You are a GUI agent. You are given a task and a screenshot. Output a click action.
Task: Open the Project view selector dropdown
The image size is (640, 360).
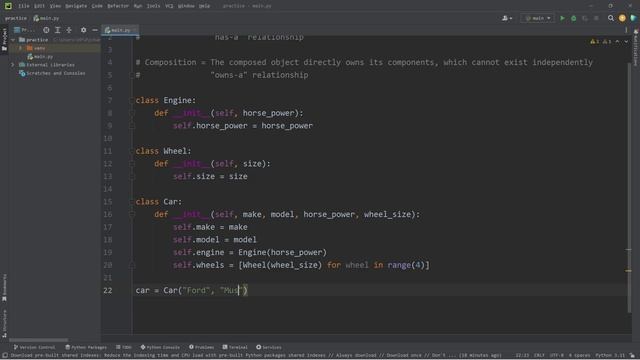pos(24,30)
